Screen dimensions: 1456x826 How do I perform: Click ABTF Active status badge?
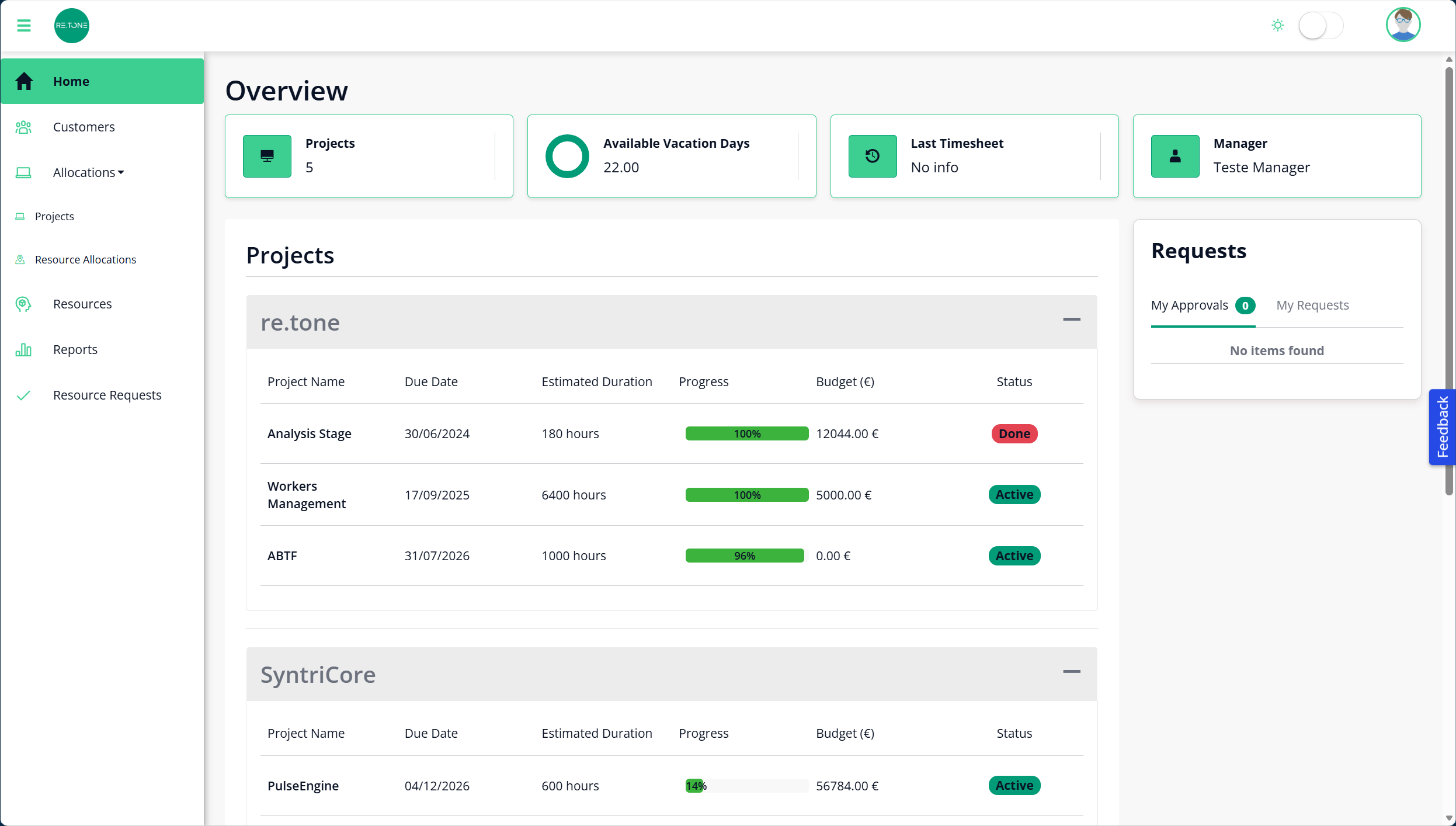pyautogui.click(x=1014, y=556)
